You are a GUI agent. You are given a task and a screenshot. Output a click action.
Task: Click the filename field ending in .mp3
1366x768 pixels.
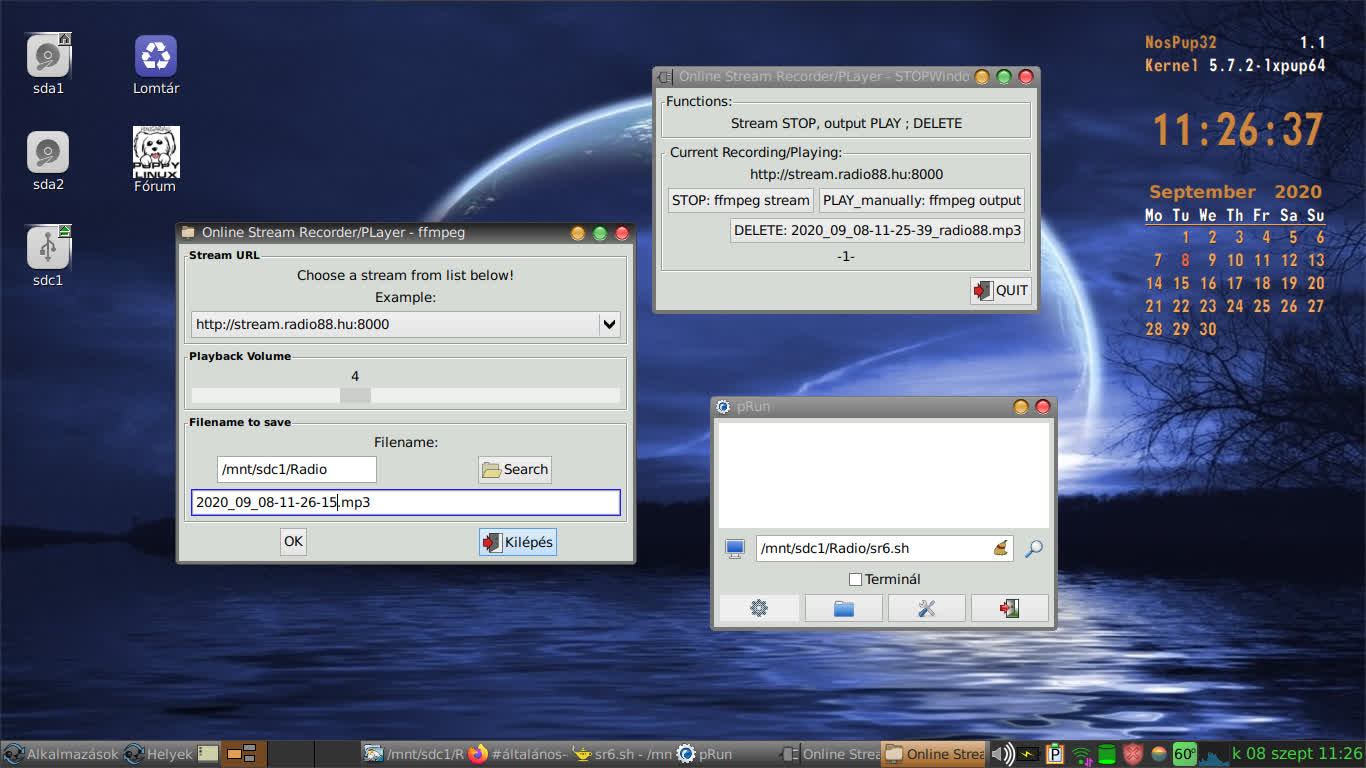(x=406, y=502)
